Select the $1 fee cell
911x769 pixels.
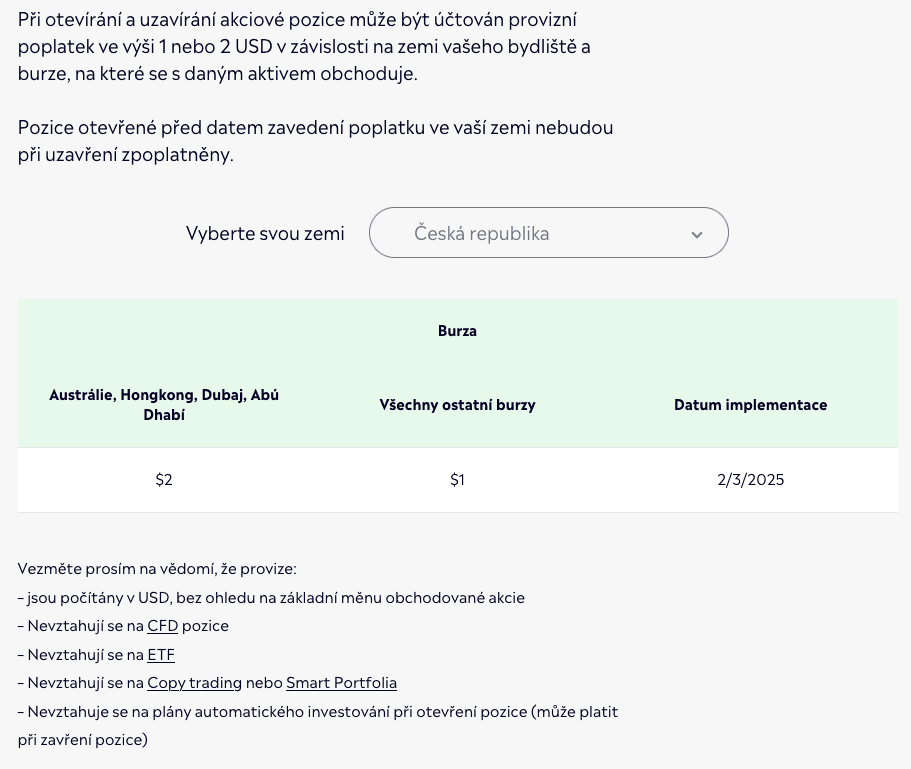click(x=457, y=480)
